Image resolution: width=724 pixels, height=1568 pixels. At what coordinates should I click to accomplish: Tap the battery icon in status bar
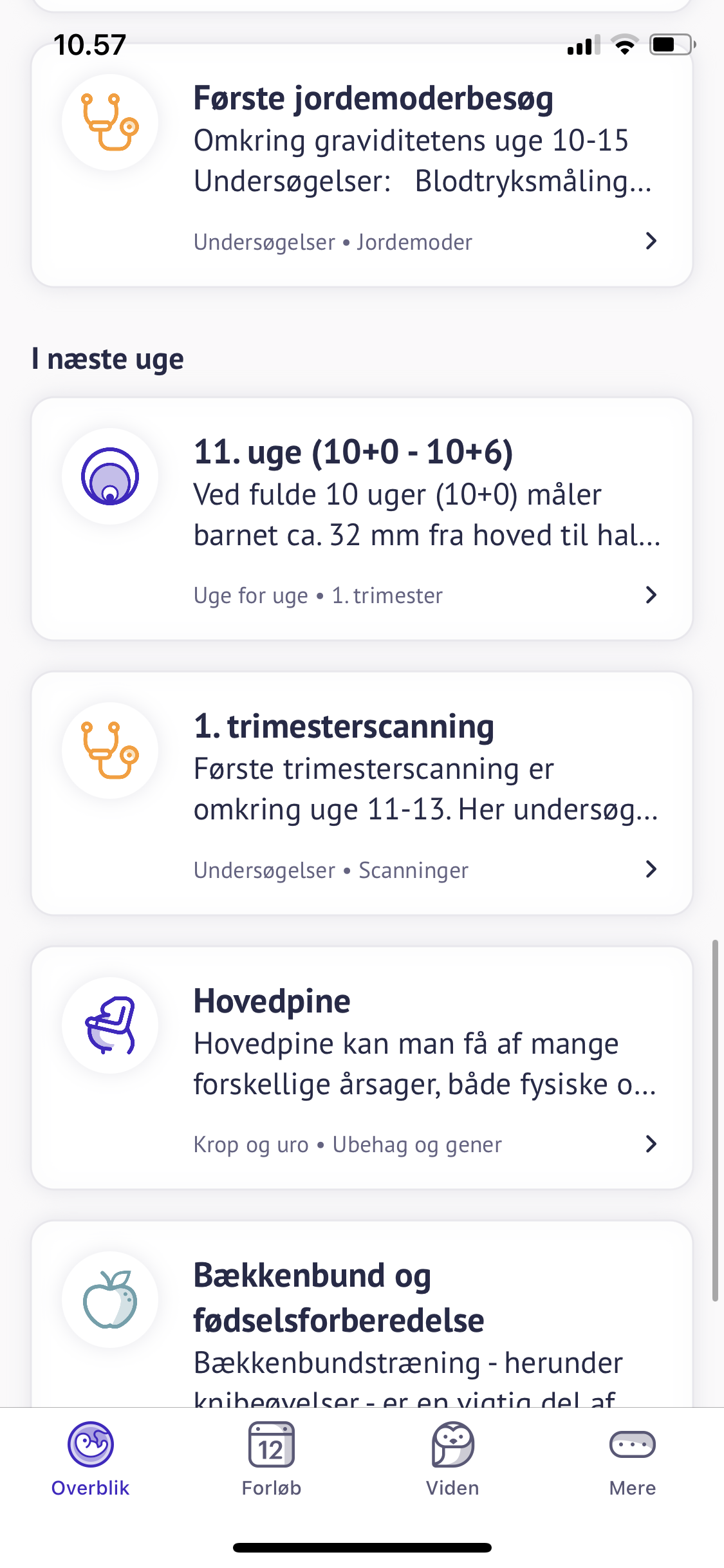tap(671, 45)
